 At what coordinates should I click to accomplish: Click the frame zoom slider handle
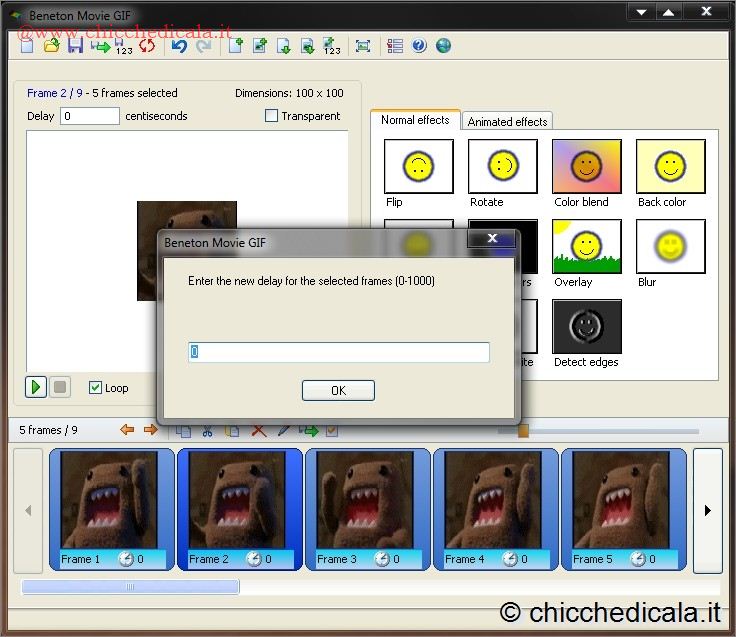tap(522, 430)
